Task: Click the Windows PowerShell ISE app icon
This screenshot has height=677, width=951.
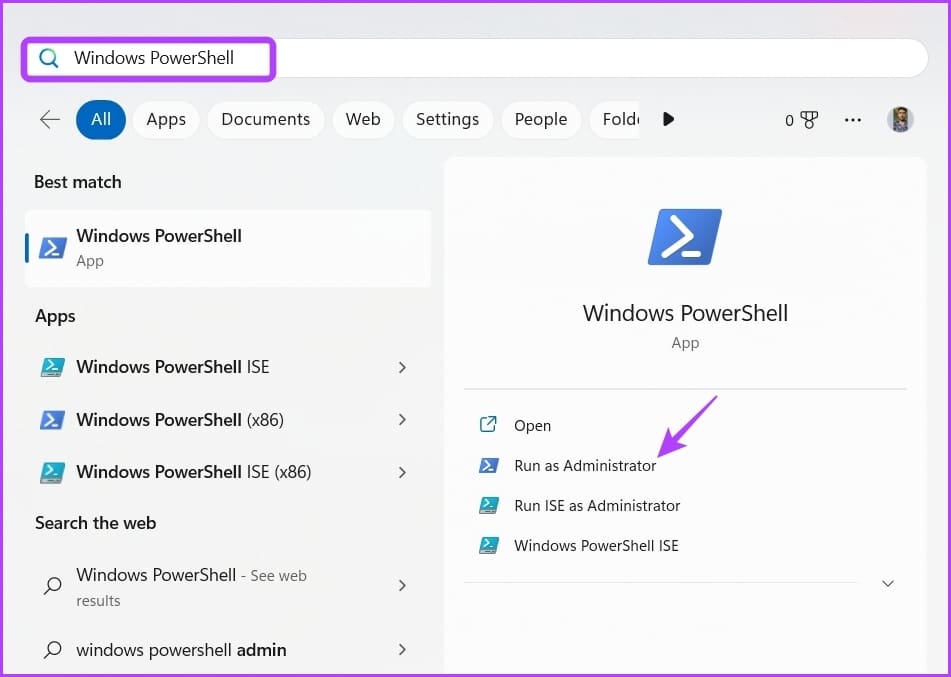Action: [53, 367]
